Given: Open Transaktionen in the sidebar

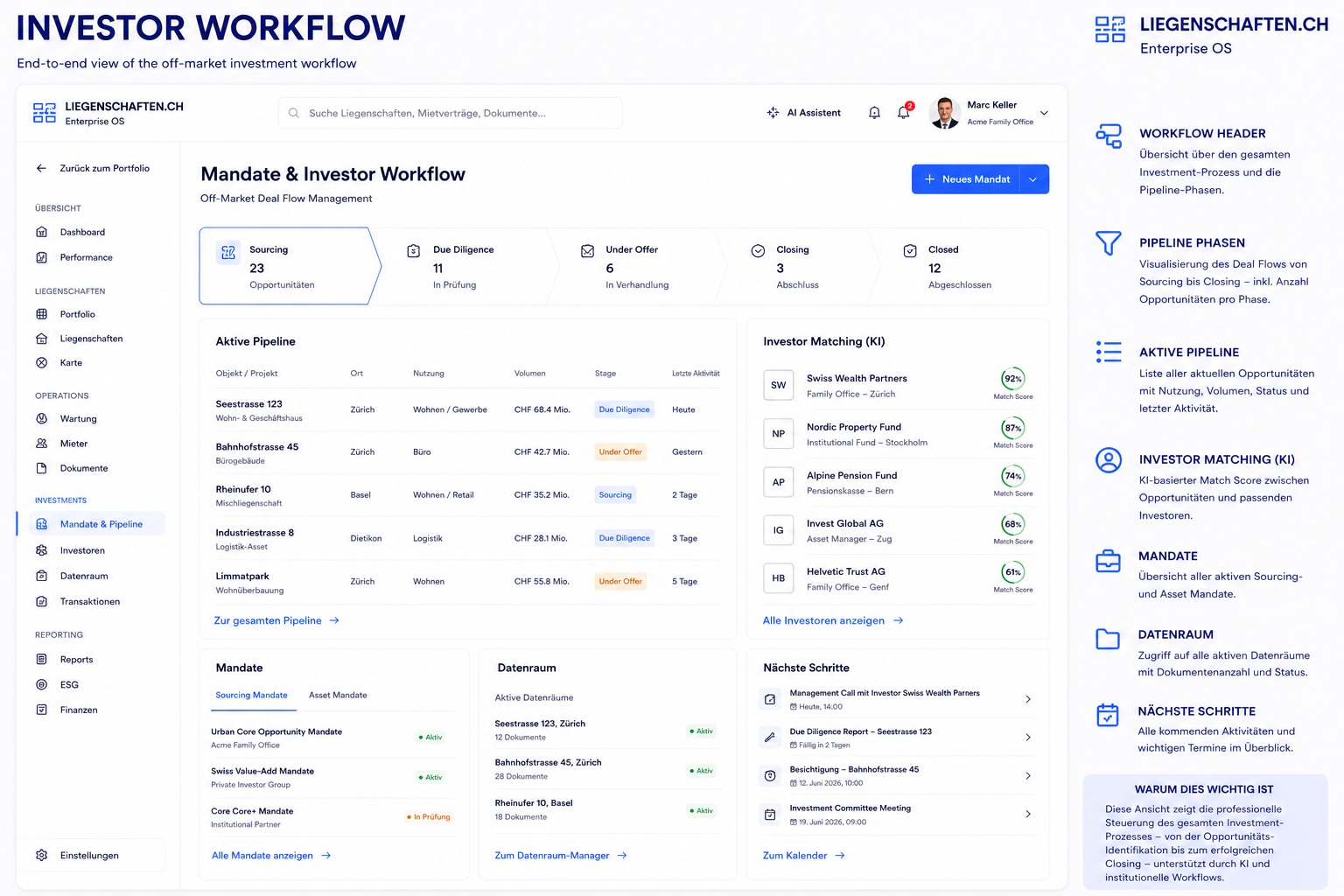Looking at the screenshot, I should (89, 601).
